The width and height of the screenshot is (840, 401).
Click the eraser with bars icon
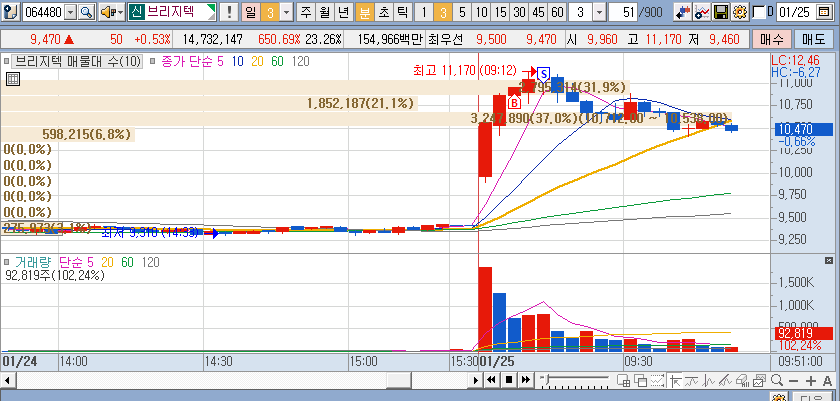point(742,381)
